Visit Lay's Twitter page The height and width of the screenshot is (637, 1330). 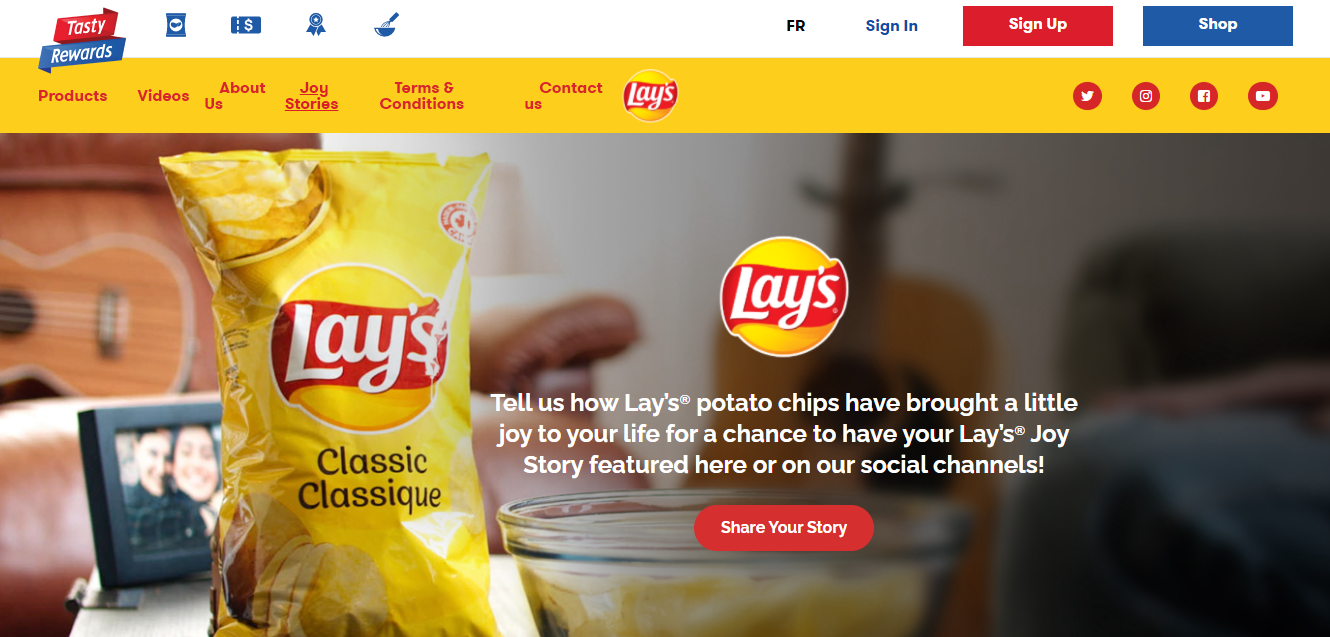pyautogui.click(x=1087, y=96)
